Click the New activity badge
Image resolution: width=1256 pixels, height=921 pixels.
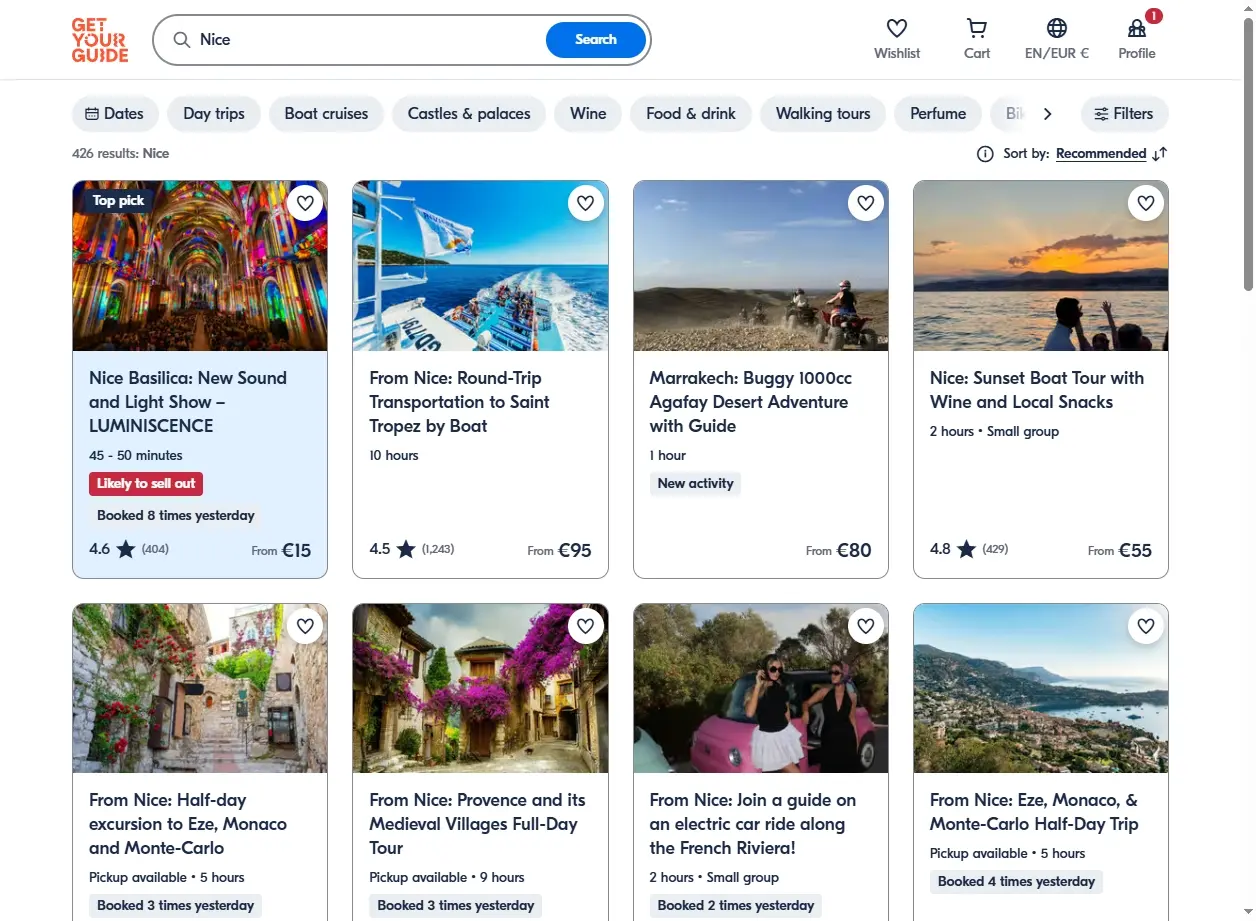click(x=695, y=484)
